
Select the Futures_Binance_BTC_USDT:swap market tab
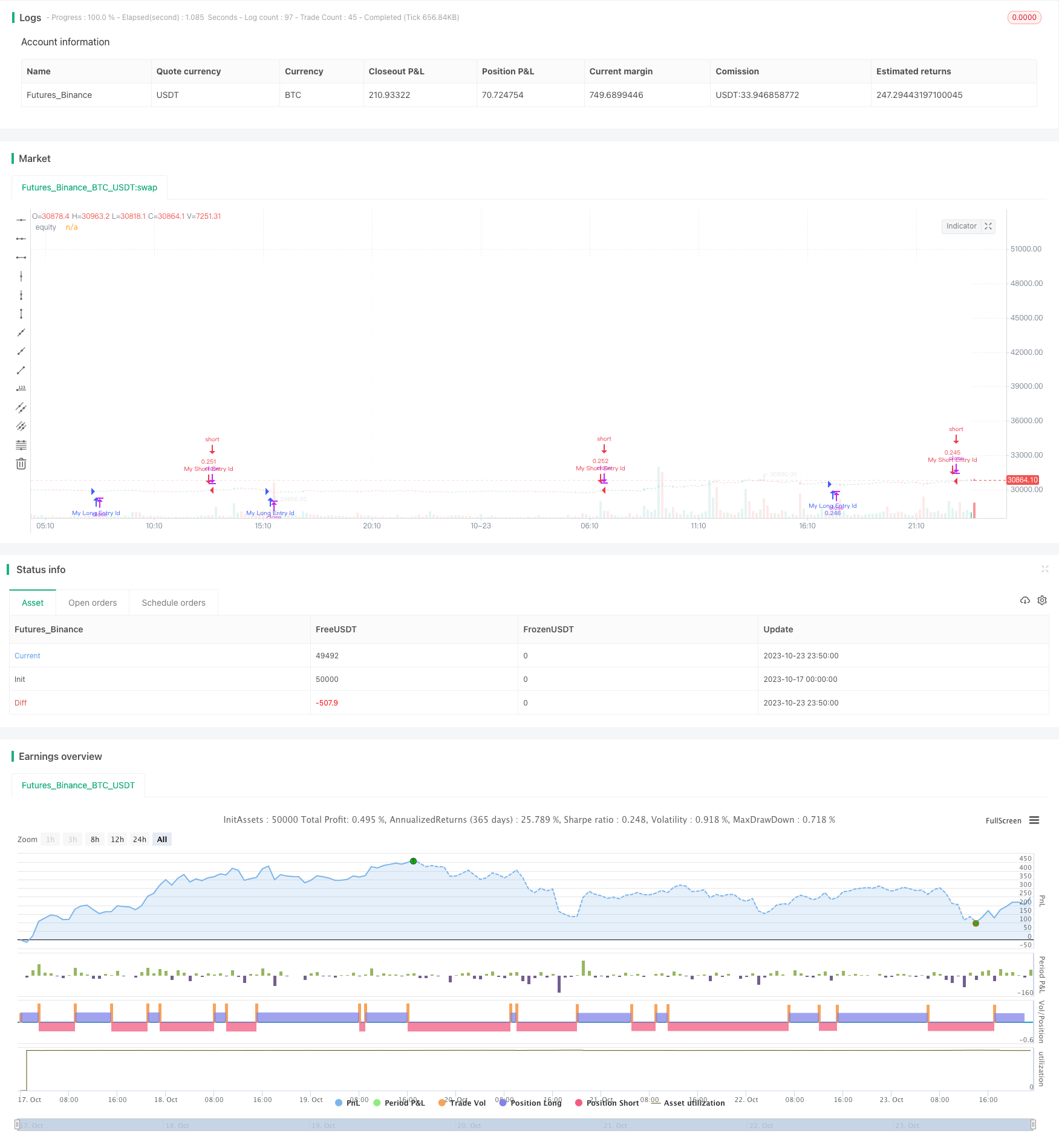point(90,187)
